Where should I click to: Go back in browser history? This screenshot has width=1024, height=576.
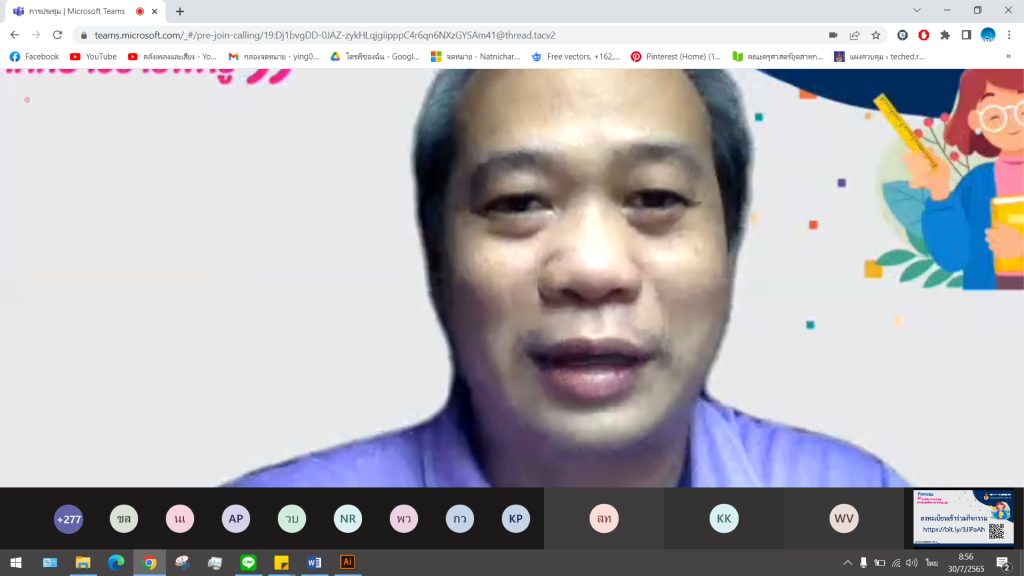(15, 35)
